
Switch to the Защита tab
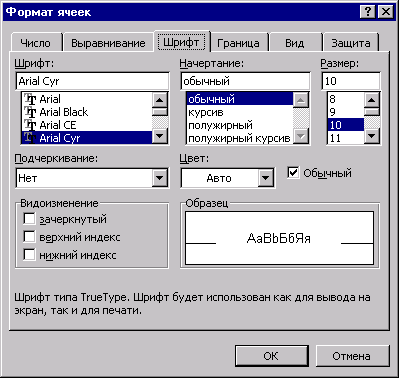click(351, 43)
